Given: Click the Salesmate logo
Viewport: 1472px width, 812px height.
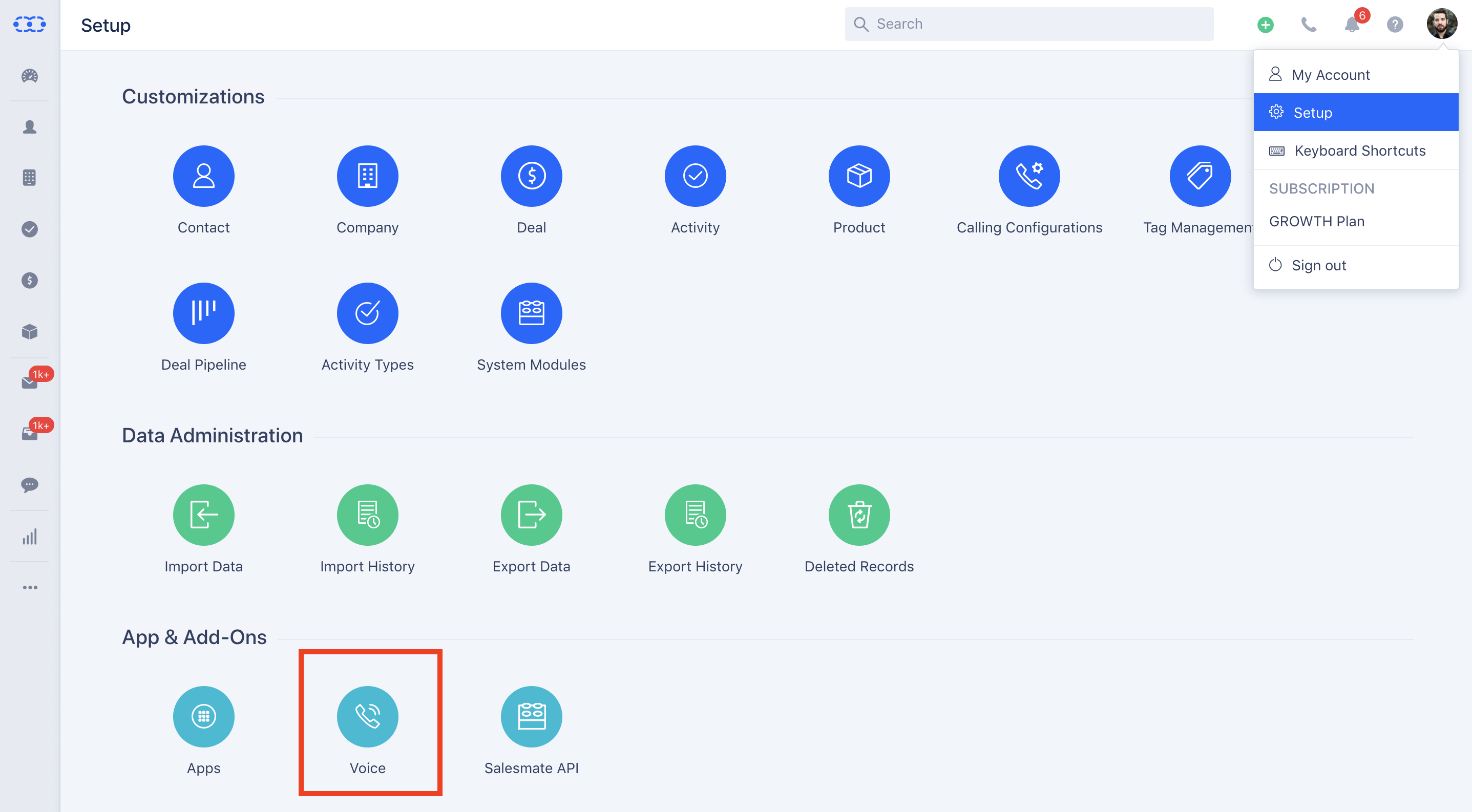Looking at the screenshot, I should click(30, 25).
